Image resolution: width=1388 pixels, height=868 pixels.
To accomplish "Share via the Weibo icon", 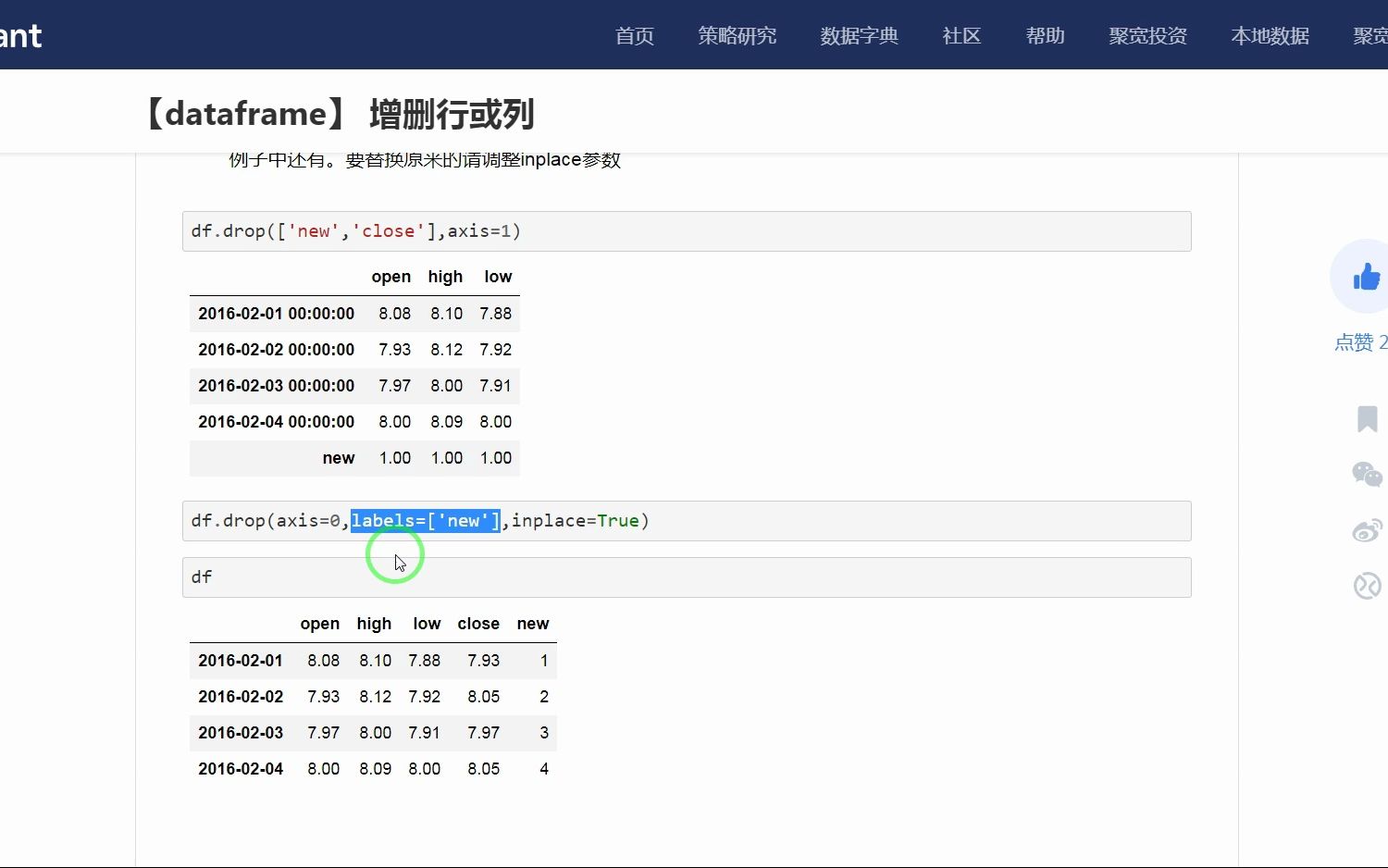I will [x=1367, y=530].
